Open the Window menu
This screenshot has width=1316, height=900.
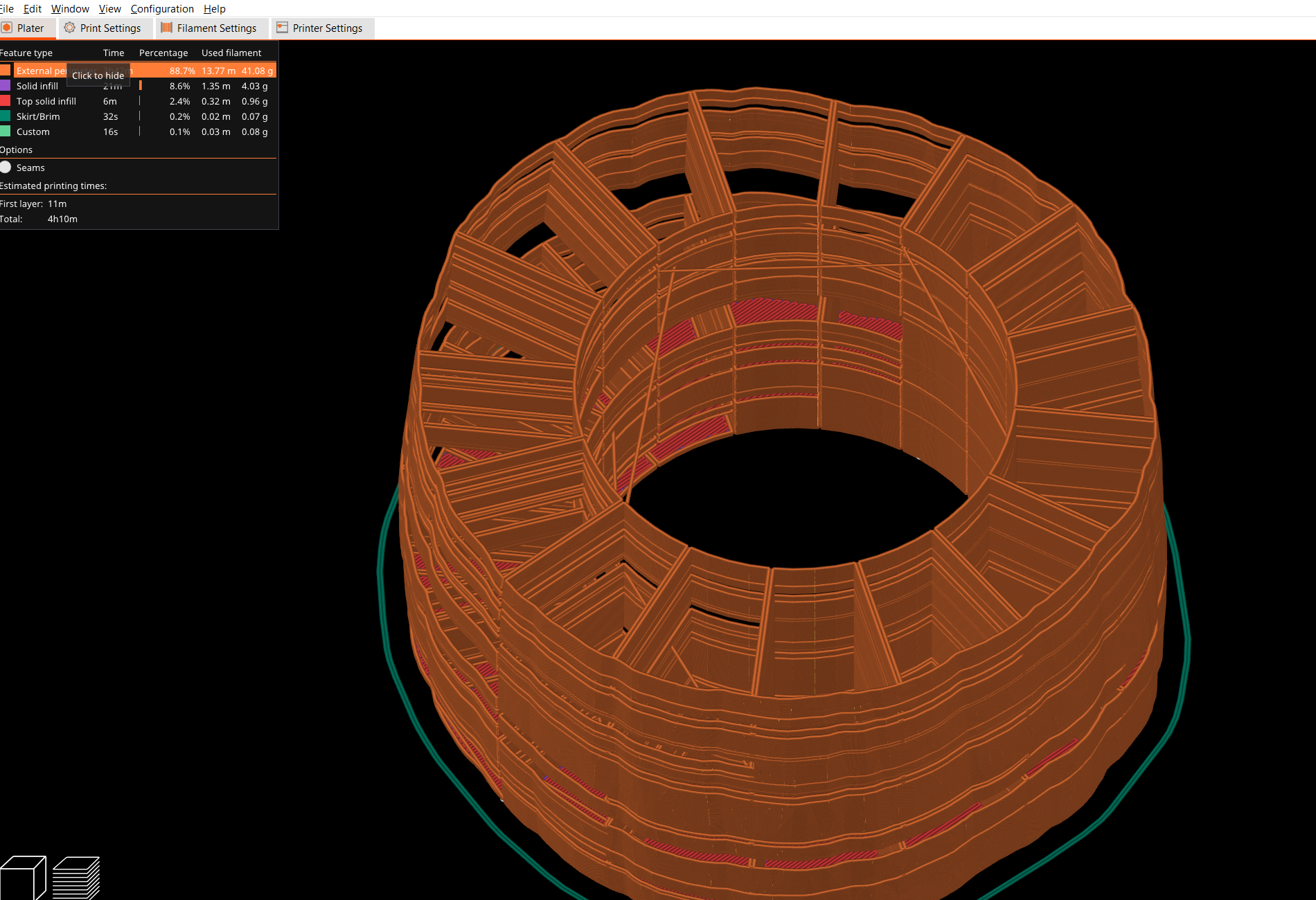point(70,8)
